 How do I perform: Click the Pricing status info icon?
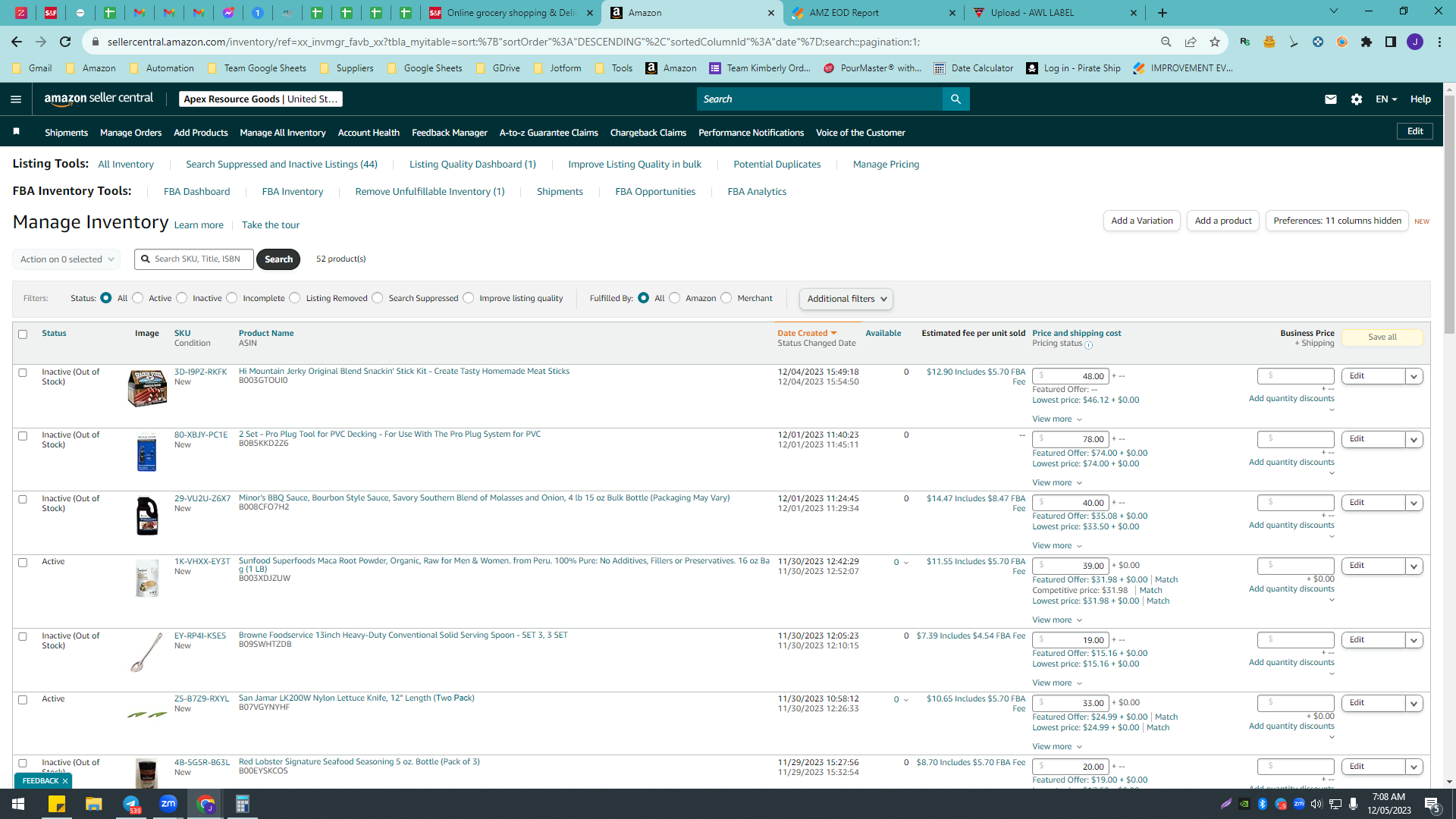click(x=1089, y=345)
